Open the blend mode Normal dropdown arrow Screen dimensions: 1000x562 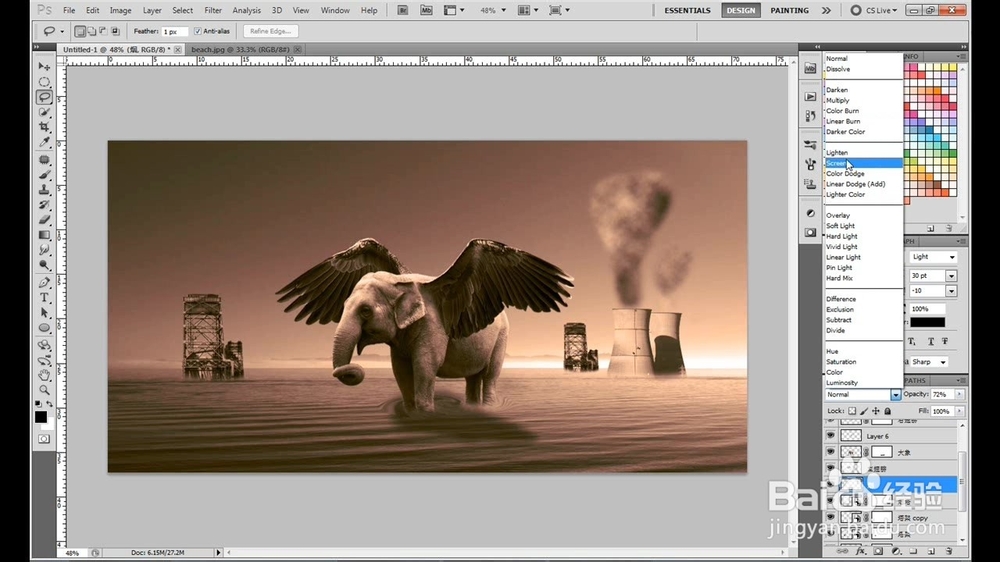tap(895, 395)
